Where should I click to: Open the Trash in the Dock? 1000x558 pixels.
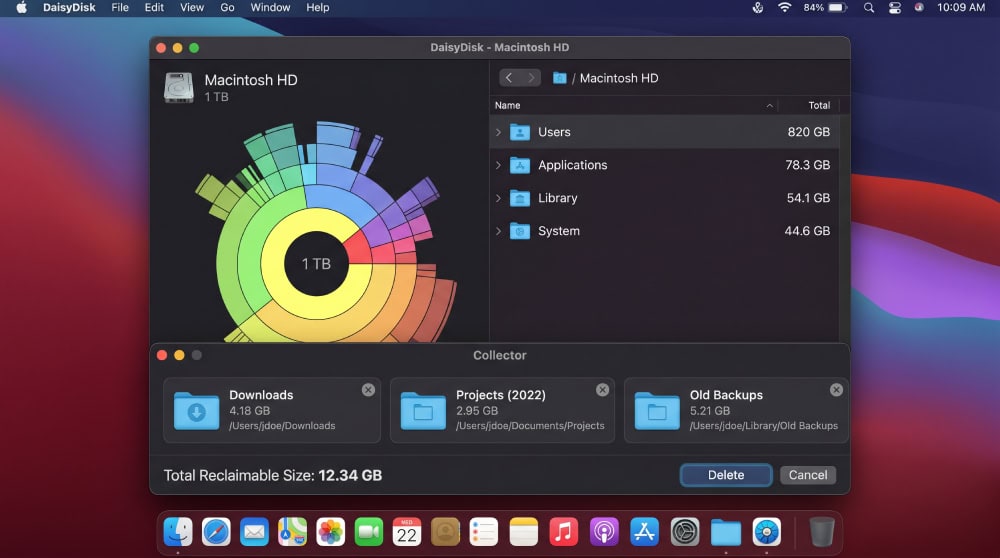point(821,531)
